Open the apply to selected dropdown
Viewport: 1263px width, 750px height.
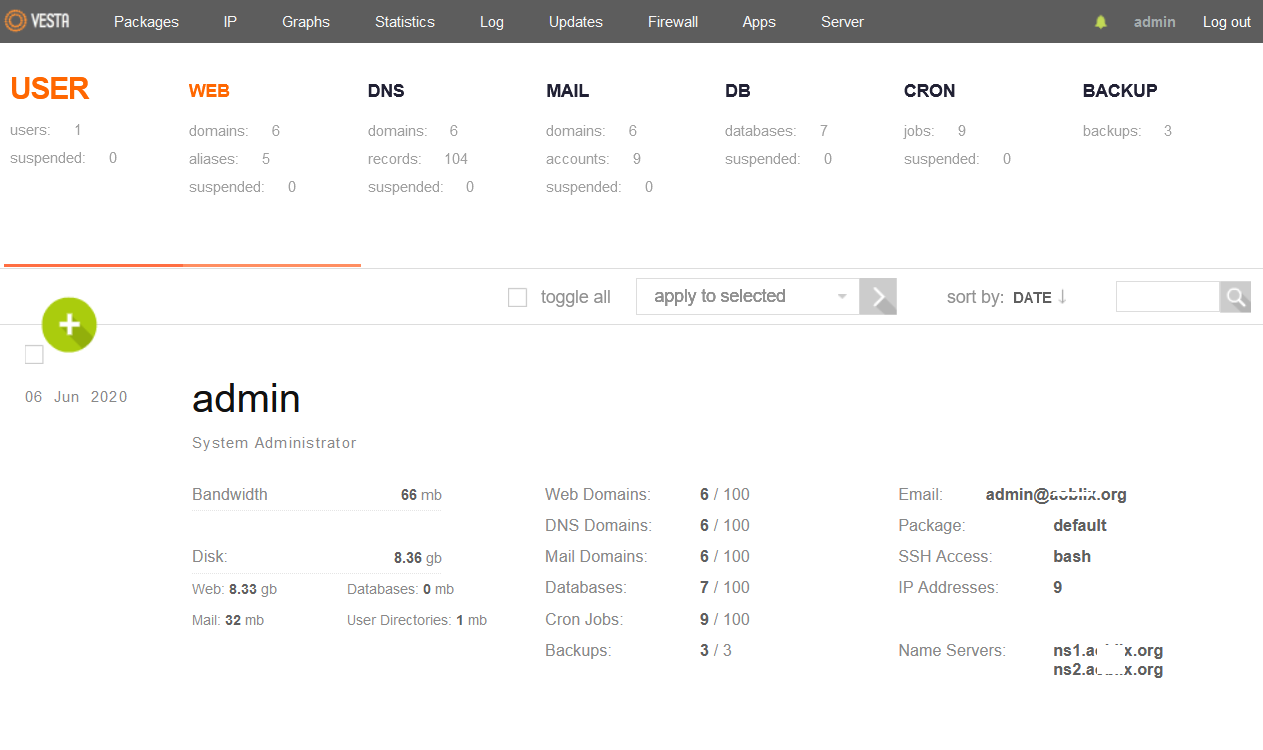(747, 296)
